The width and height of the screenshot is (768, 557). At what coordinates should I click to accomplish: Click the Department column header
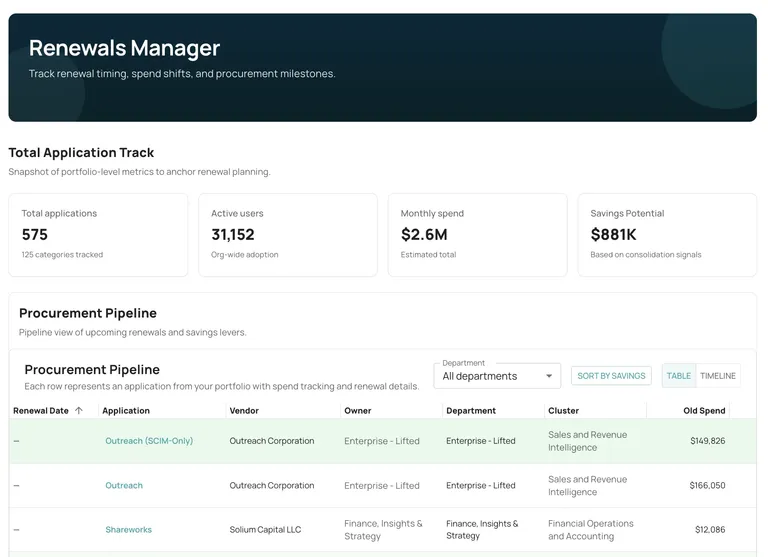(x=471, y=411)
